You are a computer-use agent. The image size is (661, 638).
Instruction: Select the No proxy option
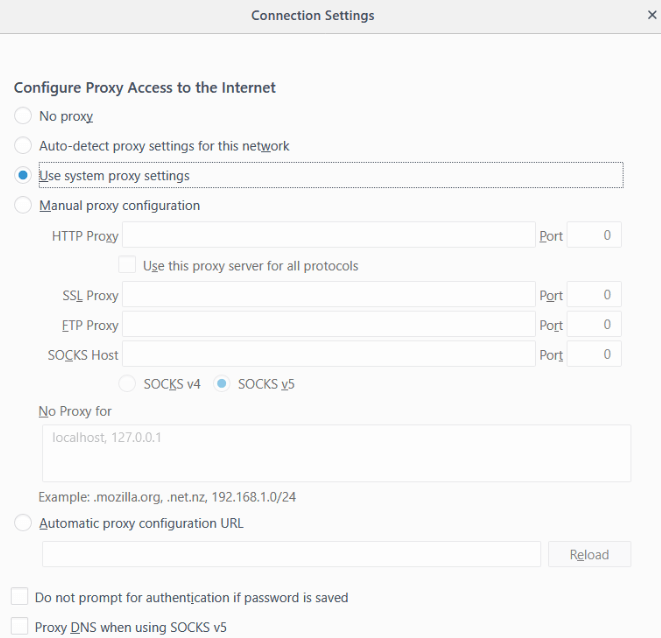click(x=23, y=116)
